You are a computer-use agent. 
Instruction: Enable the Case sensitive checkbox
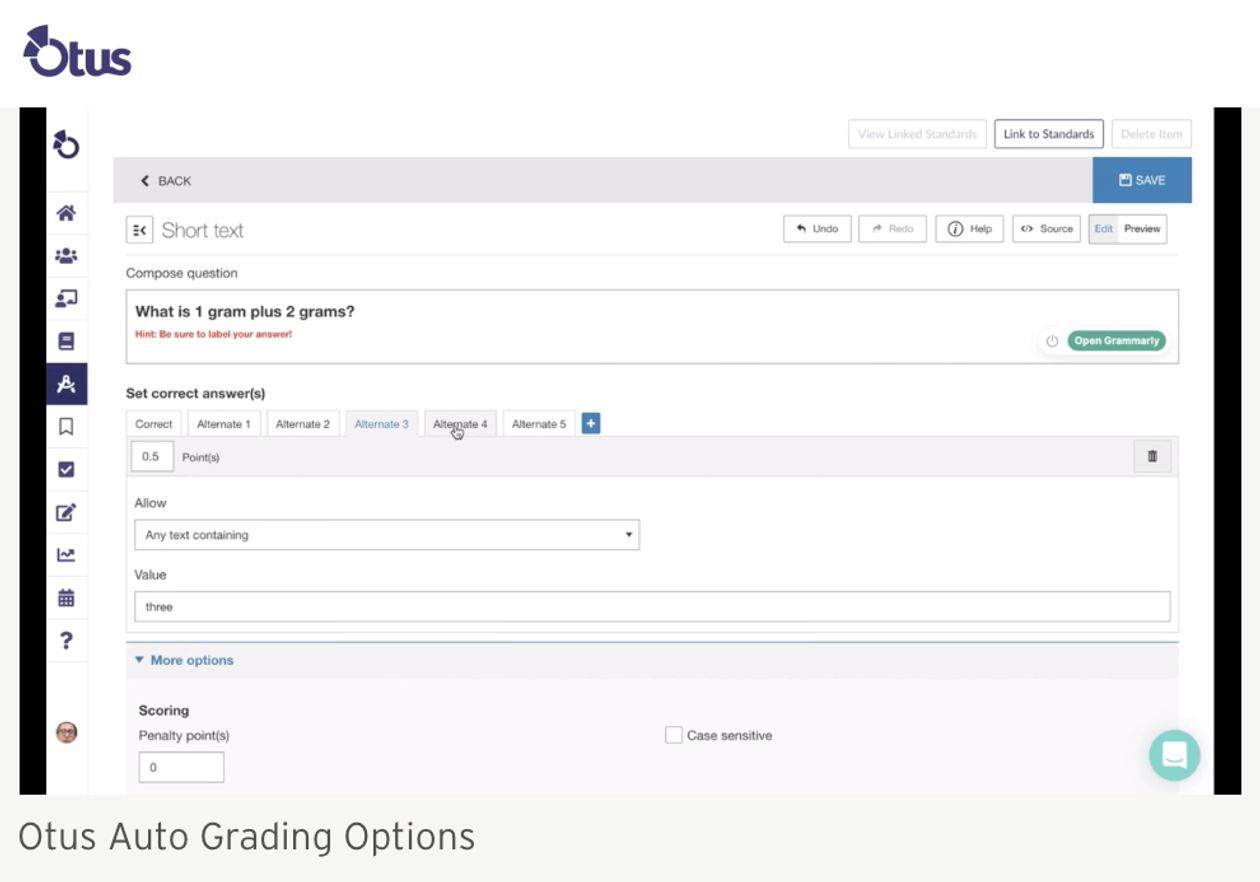pos(674,735)
